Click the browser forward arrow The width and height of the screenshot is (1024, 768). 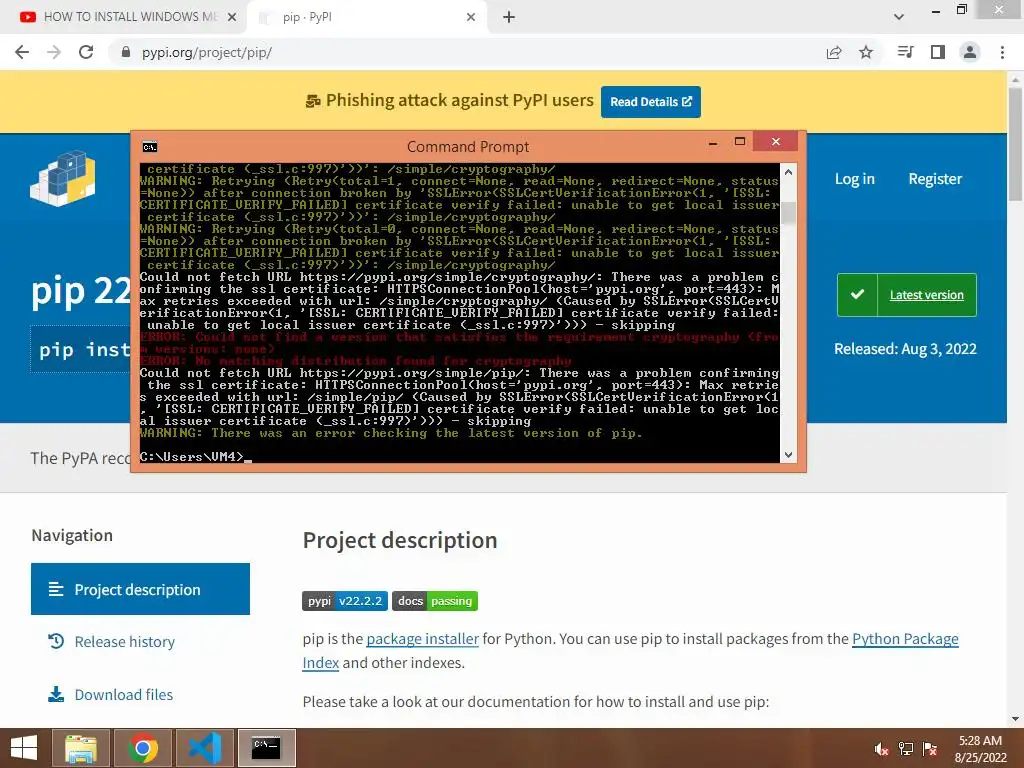pos(54,52)
